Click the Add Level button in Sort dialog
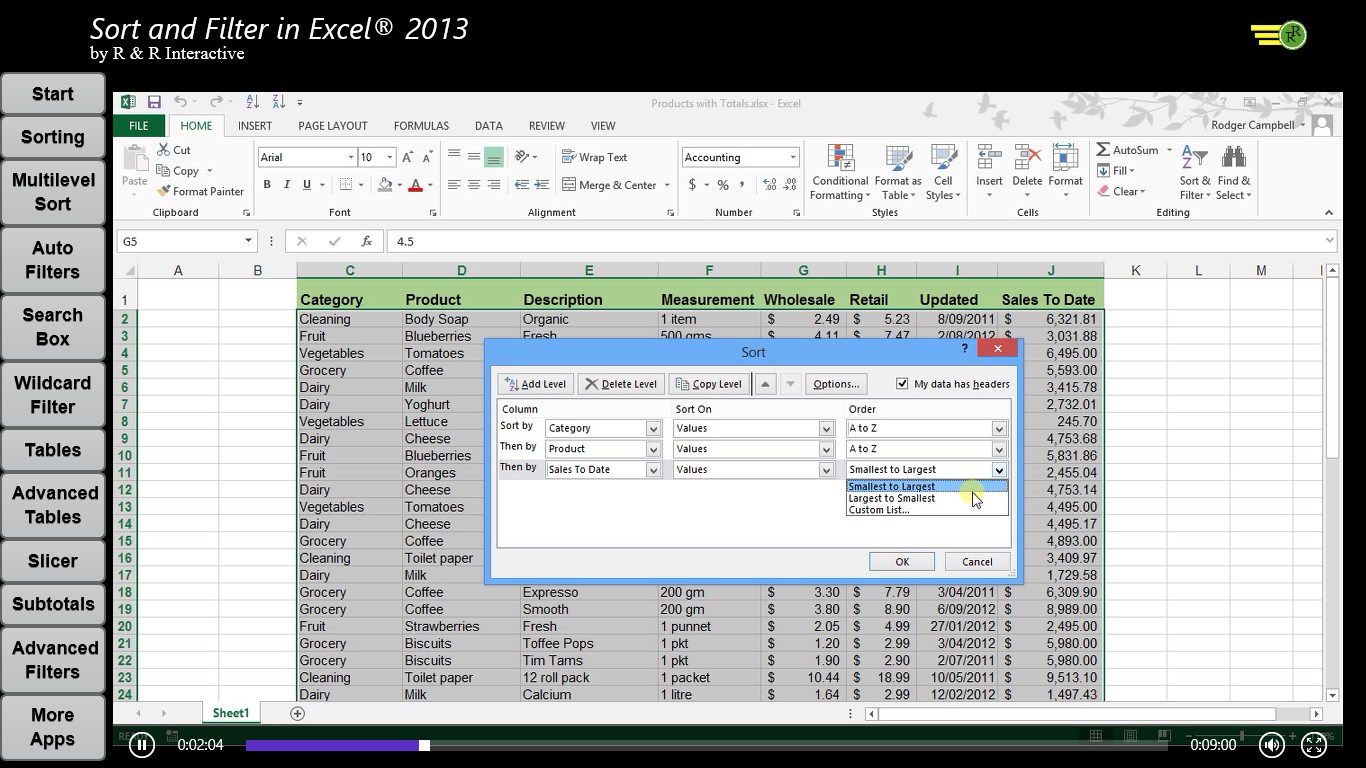This screenshot has width=1366, height=768. point(534,383)
